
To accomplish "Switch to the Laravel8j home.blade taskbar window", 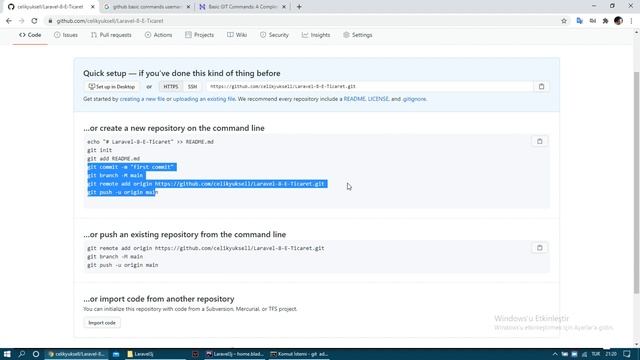I will 235,354.
